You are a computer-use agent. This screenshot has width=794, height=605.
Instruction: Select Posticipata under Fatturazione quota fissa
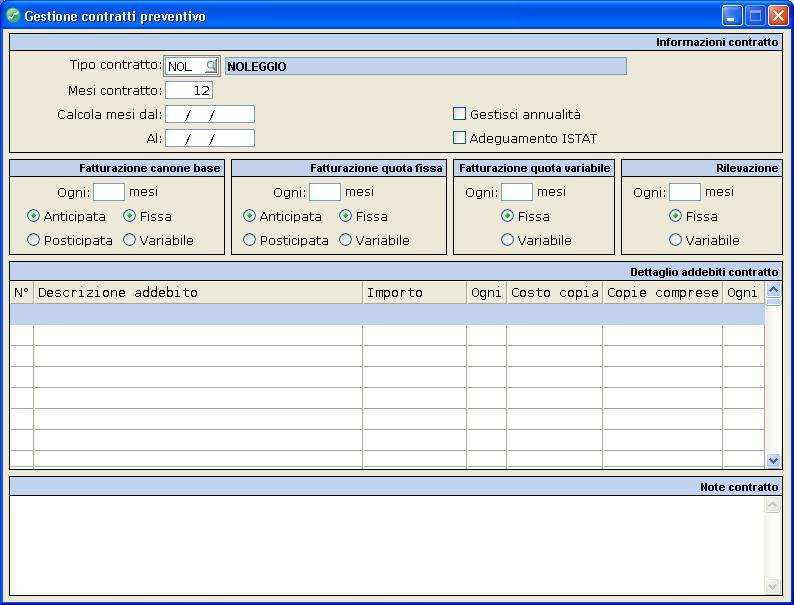coord(249,240)
